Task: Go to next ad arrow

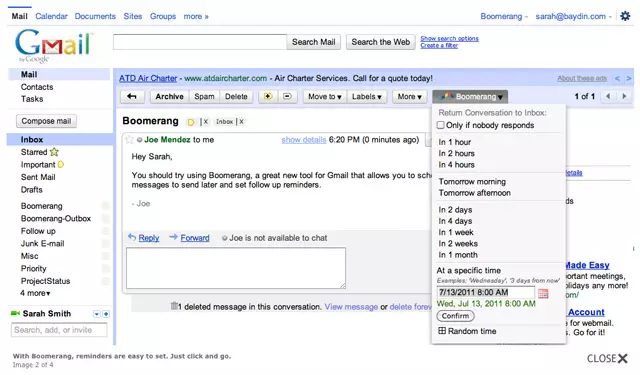Action: (x=629, y=78)
